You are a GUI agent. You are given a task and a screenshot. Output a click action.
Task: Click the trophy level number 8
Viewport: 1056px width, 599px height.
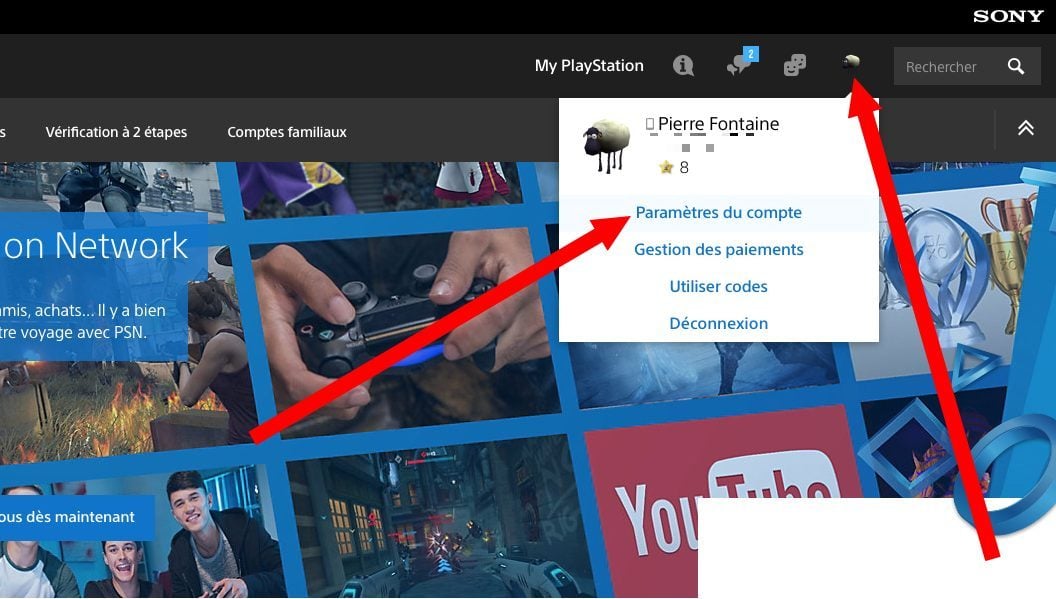684,167
